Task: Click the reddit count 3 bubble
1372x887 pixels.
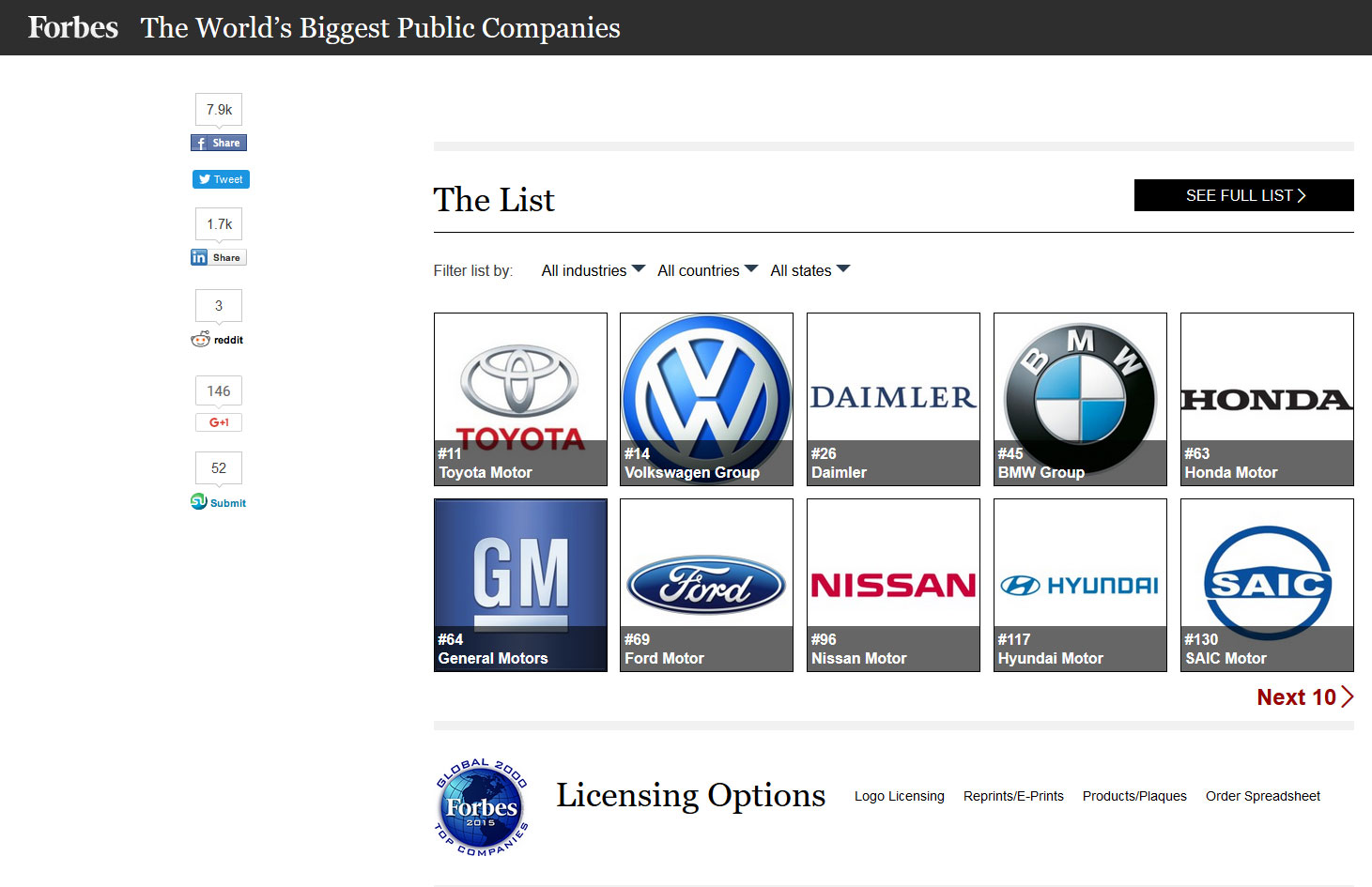Action: coord(219,306)
